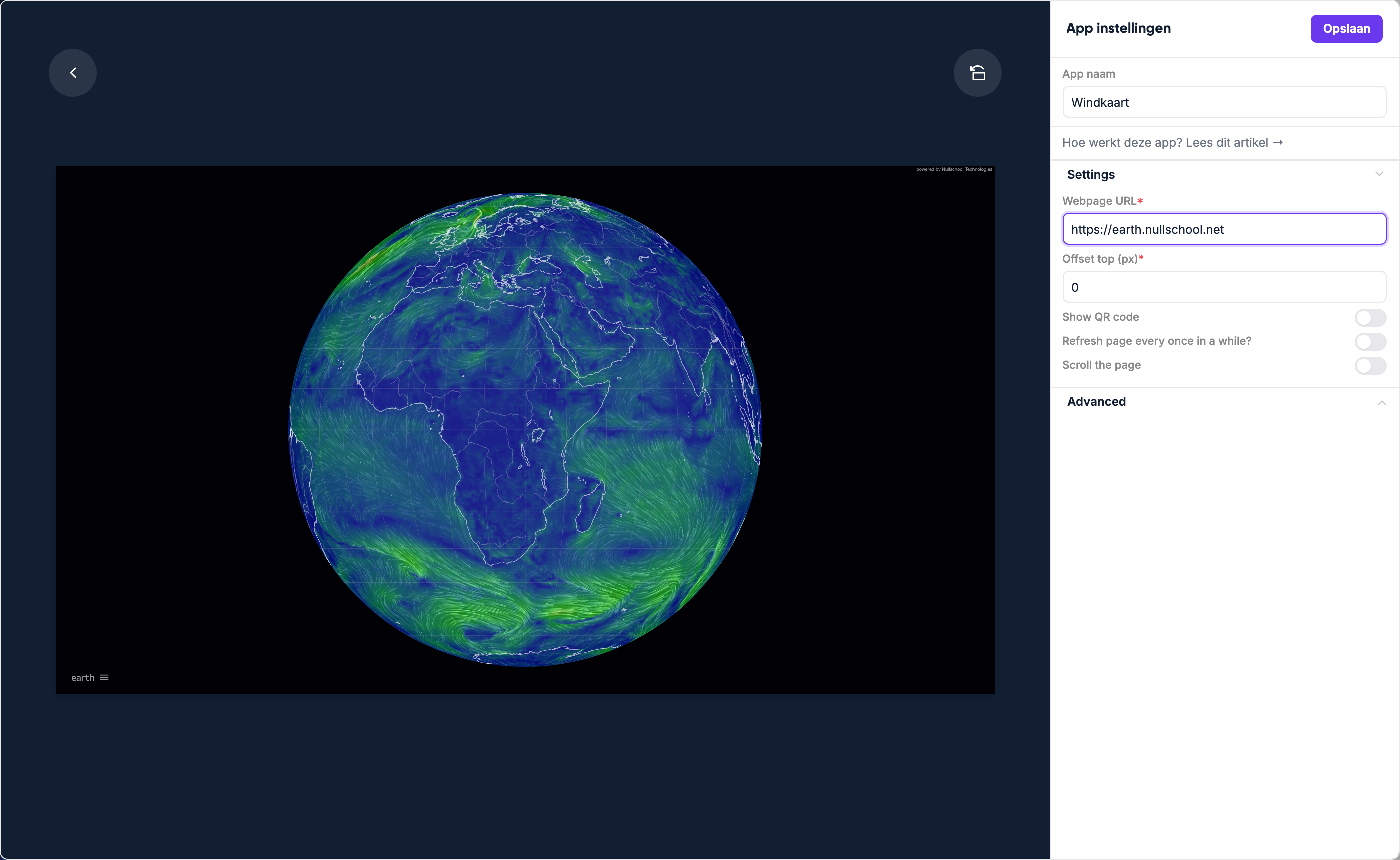Click the powered by Nullschool Technologies text
The height and width of the screenshot is (860, 1400).
954,169
